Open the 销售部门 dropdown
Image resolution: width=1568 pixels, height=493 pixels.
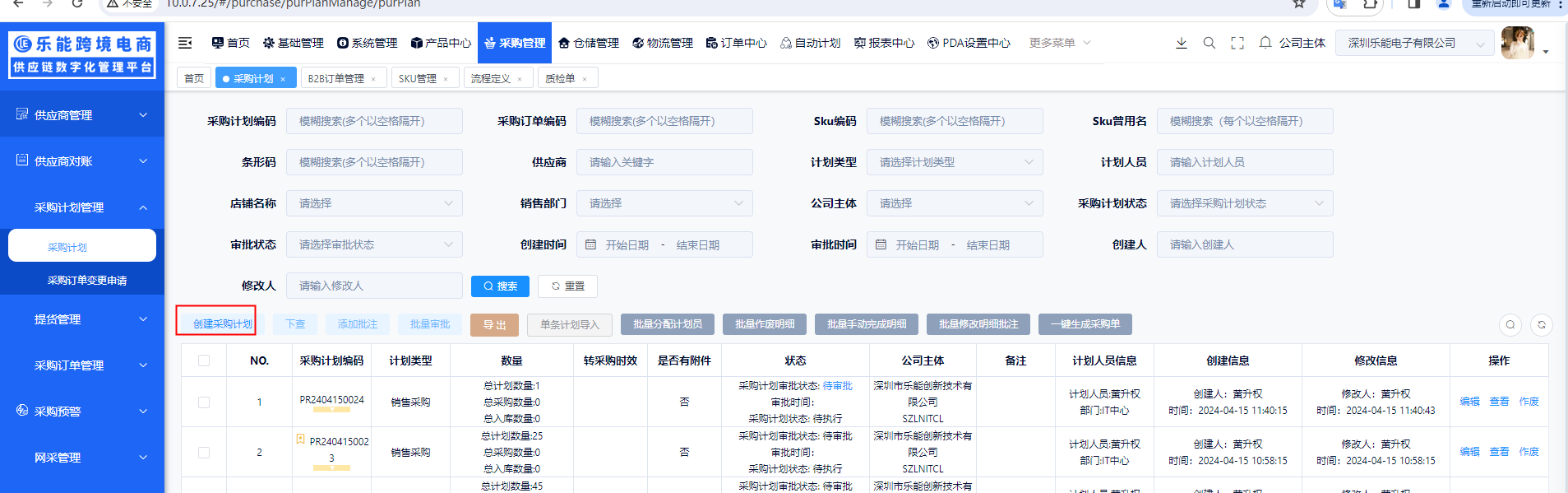[664, 203]
